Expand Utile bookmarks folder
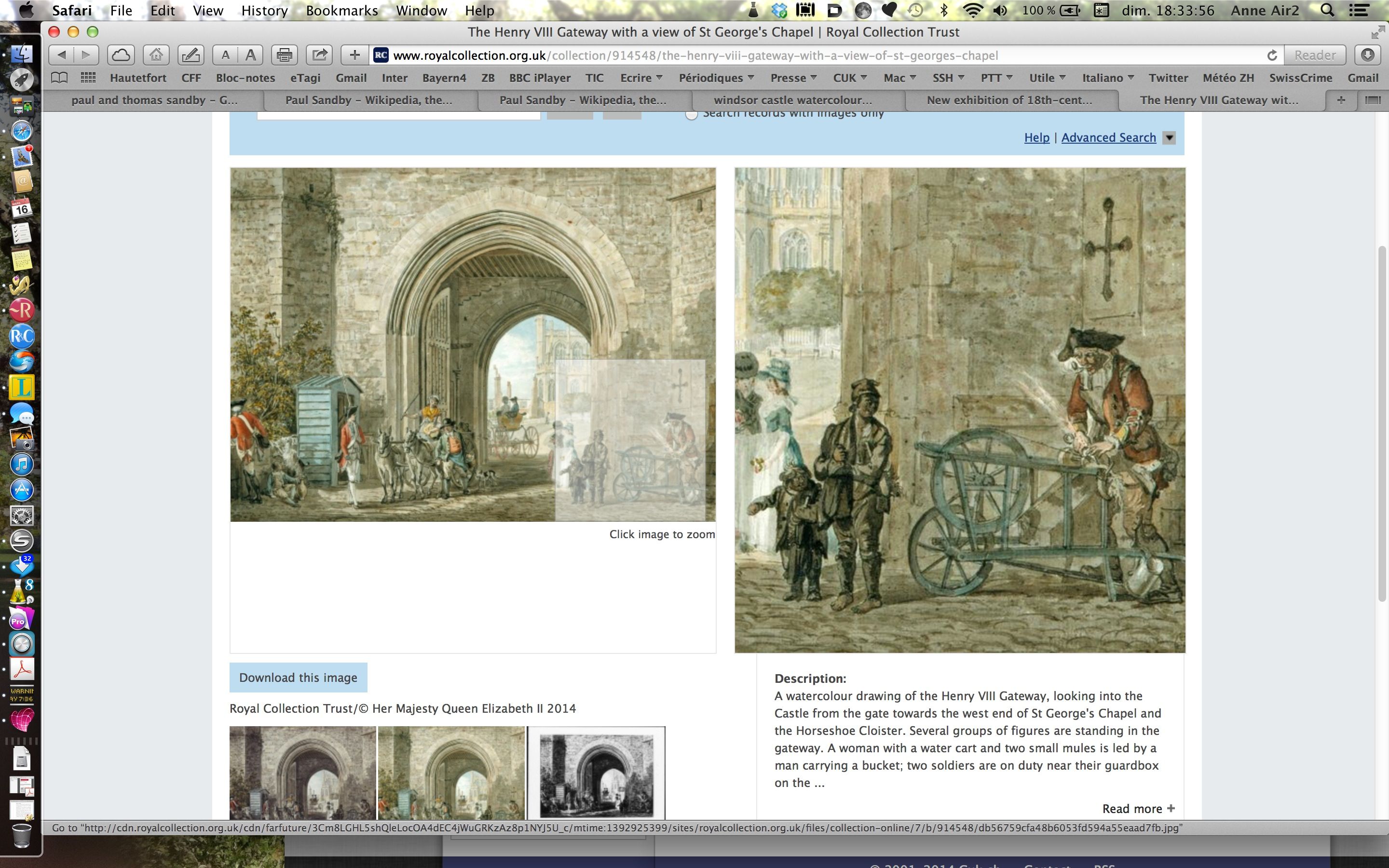This screenshot has height=868, width=1389. click(1047, 78)
